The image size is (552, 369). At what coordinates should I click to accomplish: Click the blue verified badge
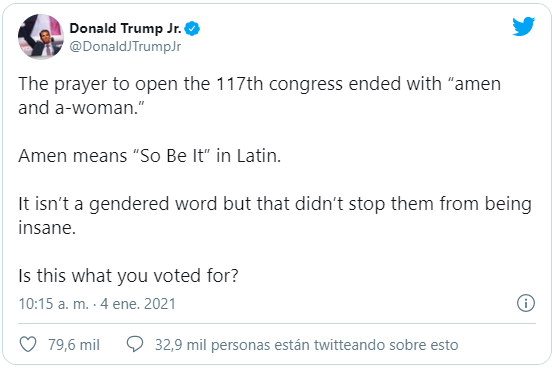tap(192, 29)
